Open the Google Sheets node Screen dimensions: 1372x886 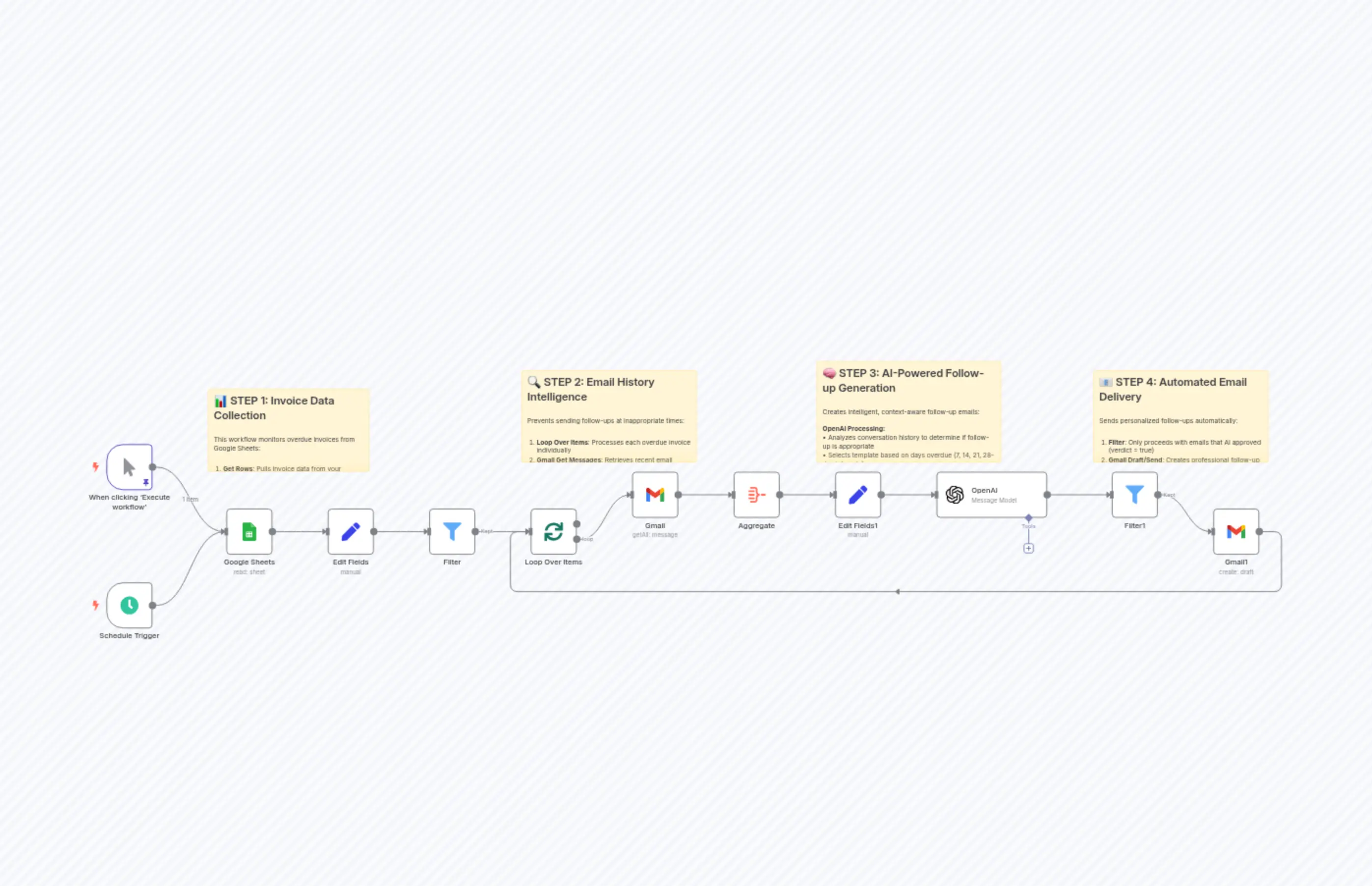pyautogui.click(x=248, y=532)
